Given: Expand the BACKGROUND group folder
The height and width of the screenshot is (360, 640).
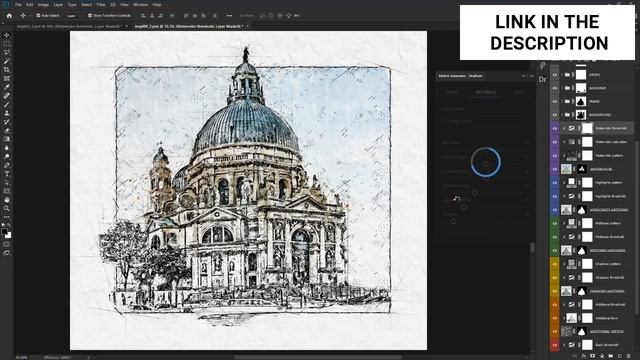Looking at the screenshot, I should pos(562,115).
